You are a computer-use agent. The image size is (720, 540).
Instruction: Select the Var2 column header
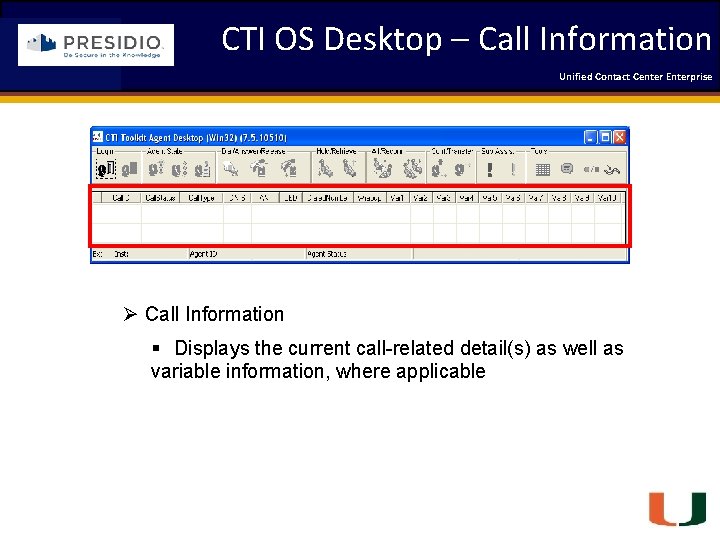point(421,198)
